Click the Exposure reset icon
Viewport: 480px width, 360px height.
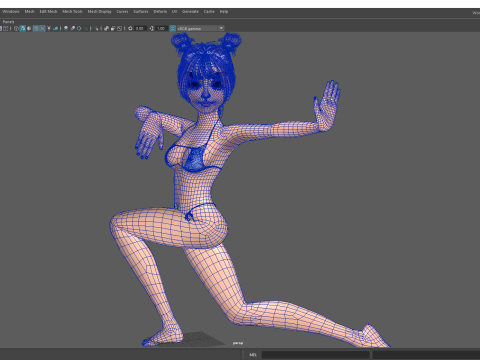[x=130, y=29]
